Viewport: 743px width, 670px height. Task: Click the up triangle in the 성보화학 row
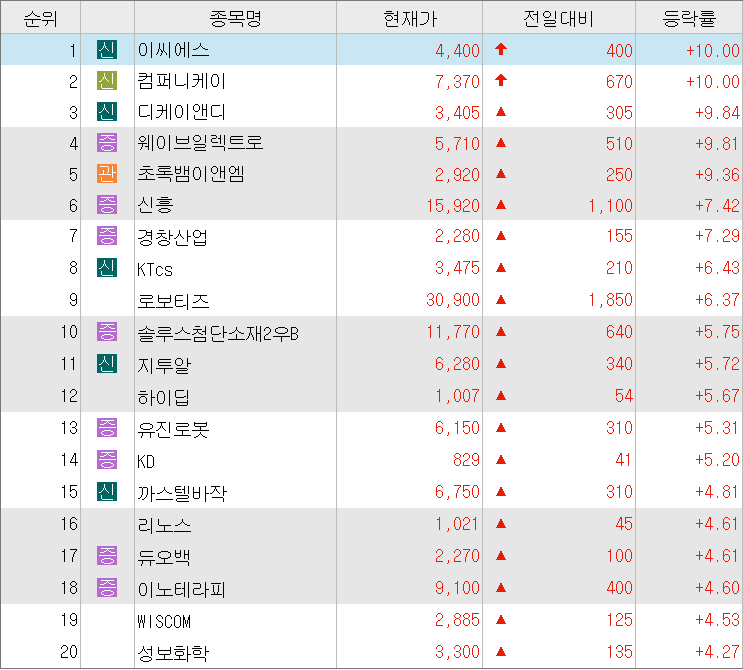(x=501, y=652)
